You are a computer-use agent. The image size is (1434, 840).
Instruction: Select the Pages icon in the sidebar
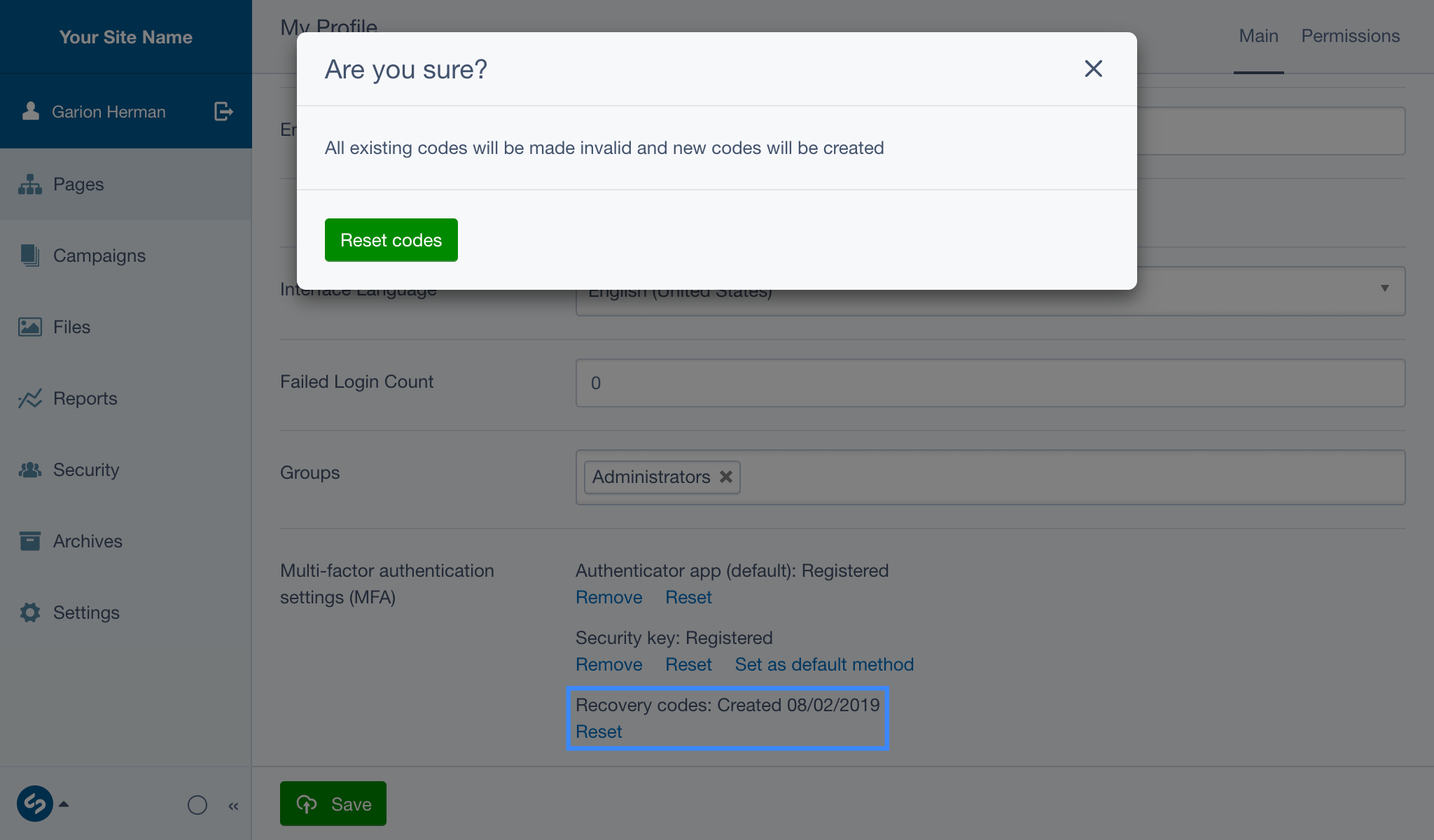point(29,184)
